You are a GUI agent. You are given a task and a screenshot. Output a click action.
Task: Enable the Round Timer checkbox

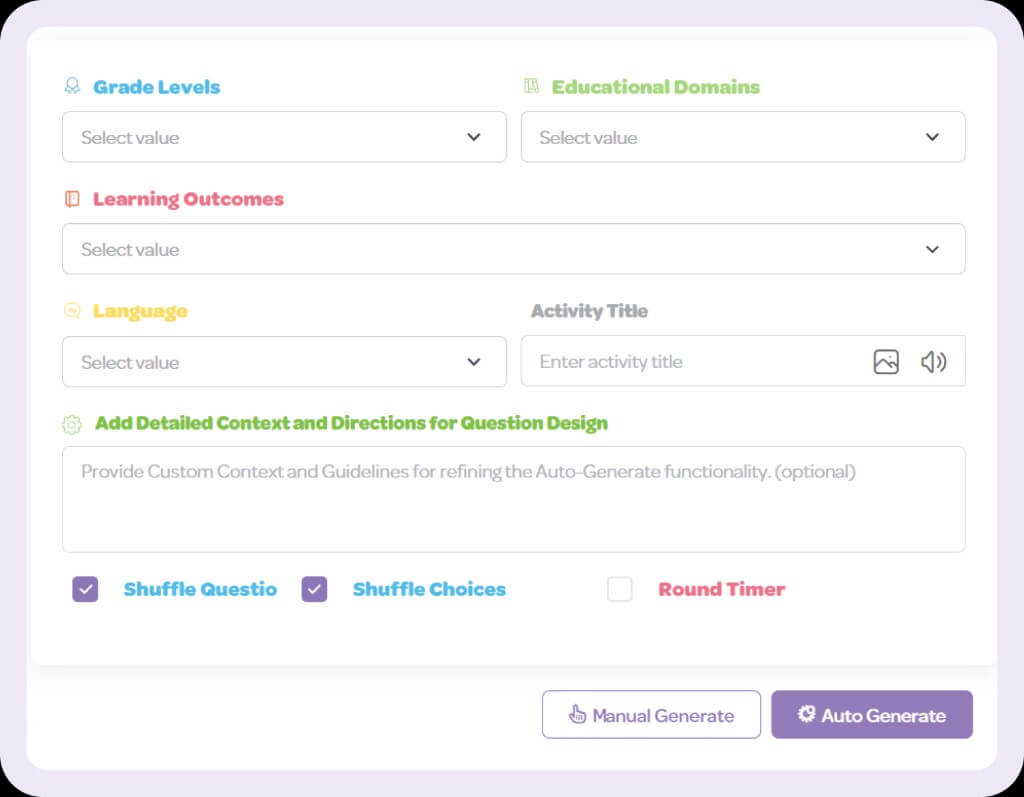(620, 589)
